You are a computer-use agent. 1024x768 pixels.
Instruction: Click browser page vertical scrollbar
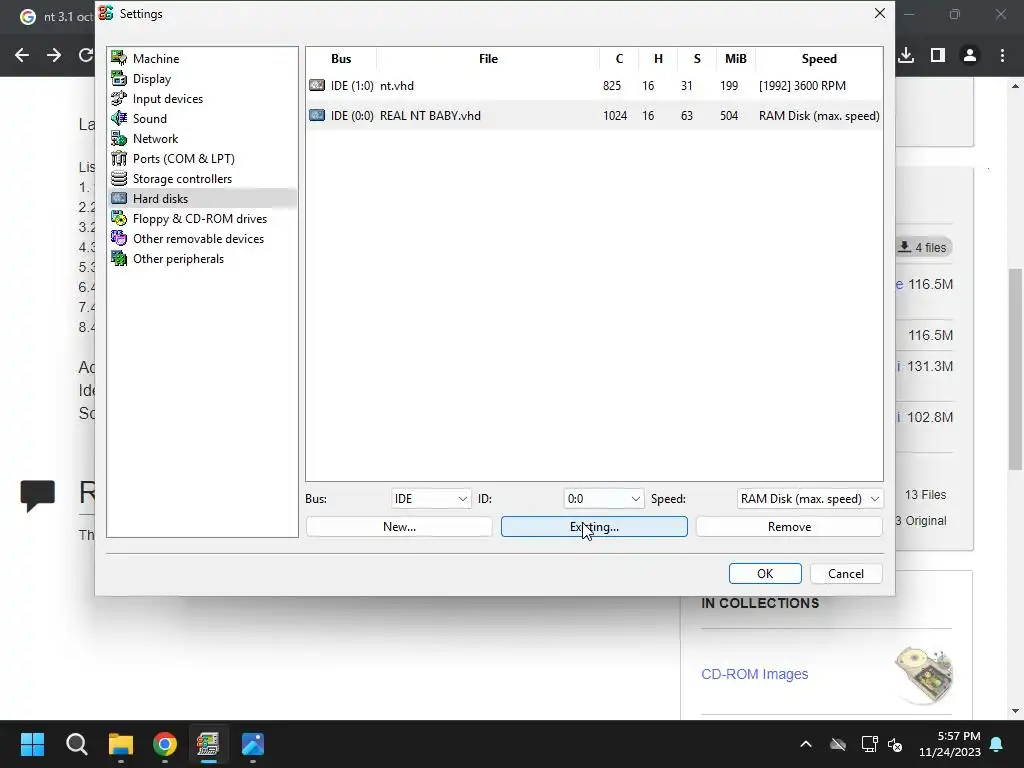click(x=1015, y=369)
